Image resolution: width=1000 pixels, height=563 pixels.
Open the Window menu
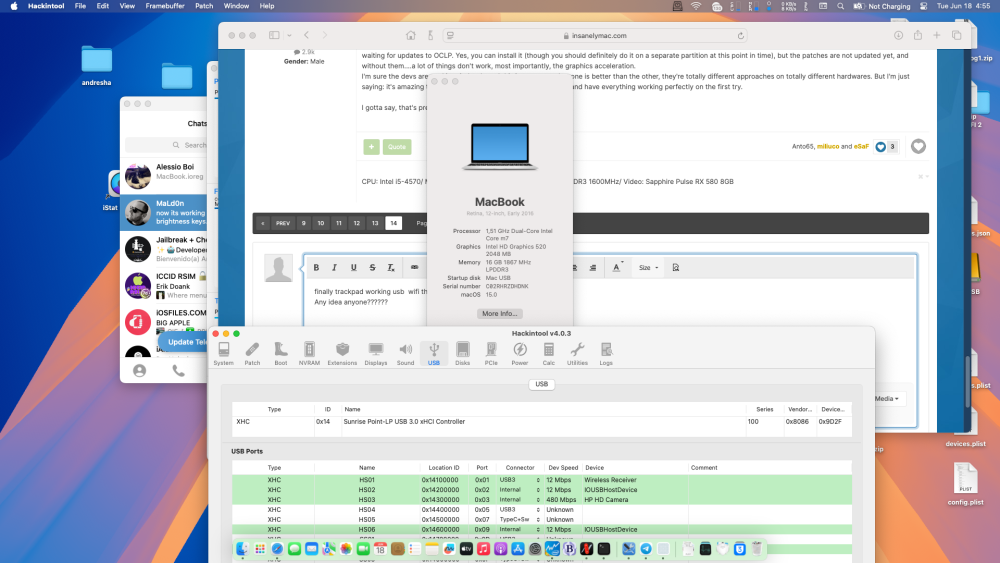(x=236, y=6)
